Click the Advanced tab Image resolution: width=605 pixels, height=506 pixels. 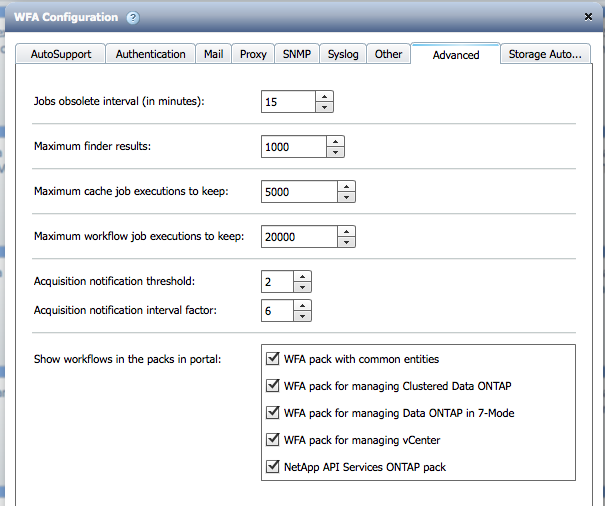pyautogui.click(x=456, y=54)
